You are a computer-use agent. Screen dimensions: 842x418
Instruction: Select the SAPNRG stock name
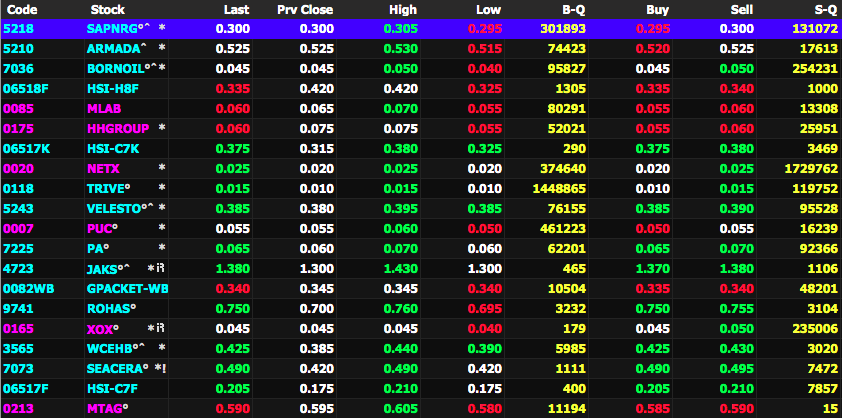pos(112,29)
